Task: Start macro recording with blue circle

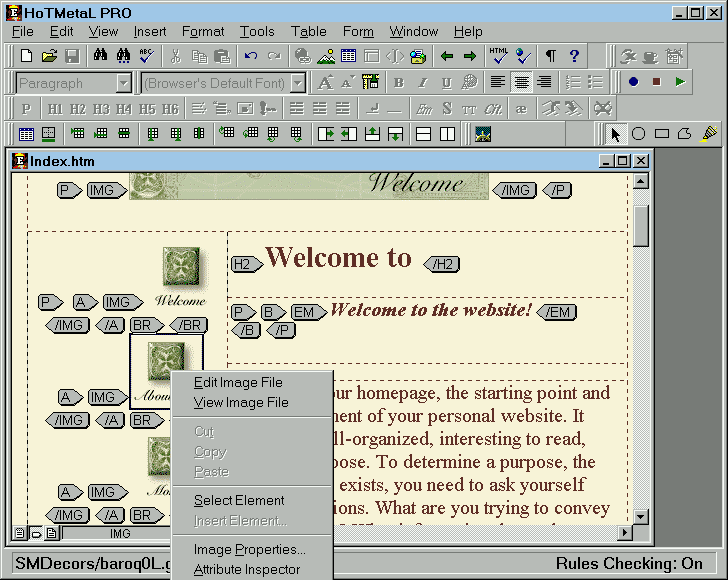Action: (x=633, y=82)
